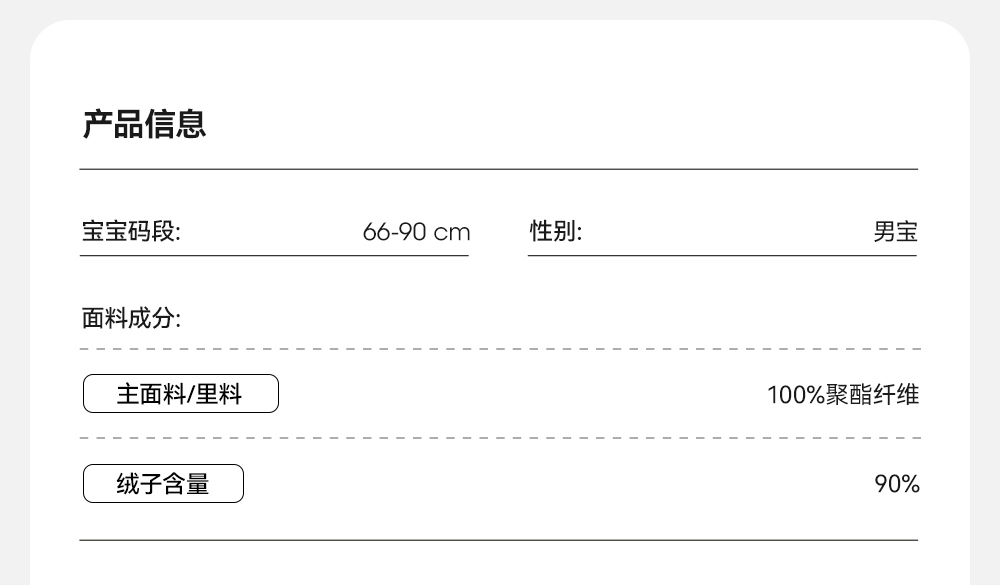
Task: Click the blank card area below bottom divider
Action: pos(498,564)
